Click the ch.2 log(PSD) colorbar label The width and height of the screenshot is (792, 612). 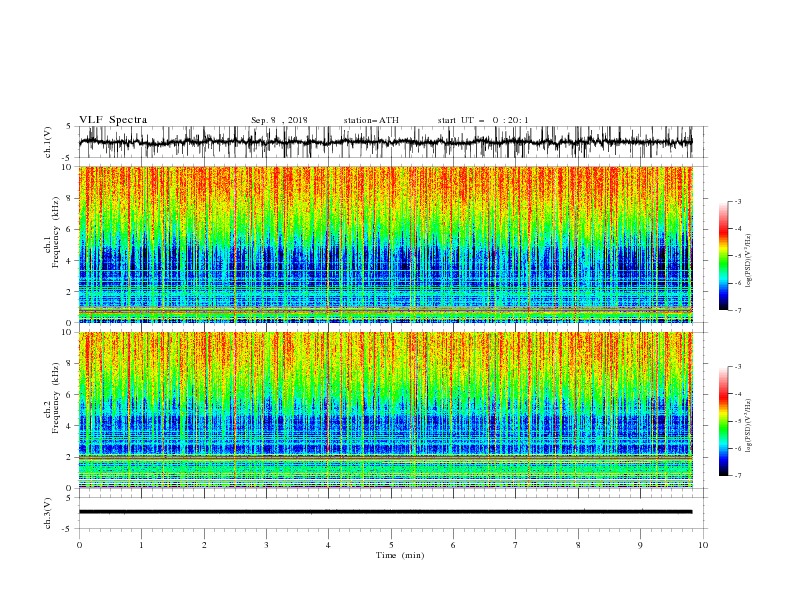coord(748,425)
